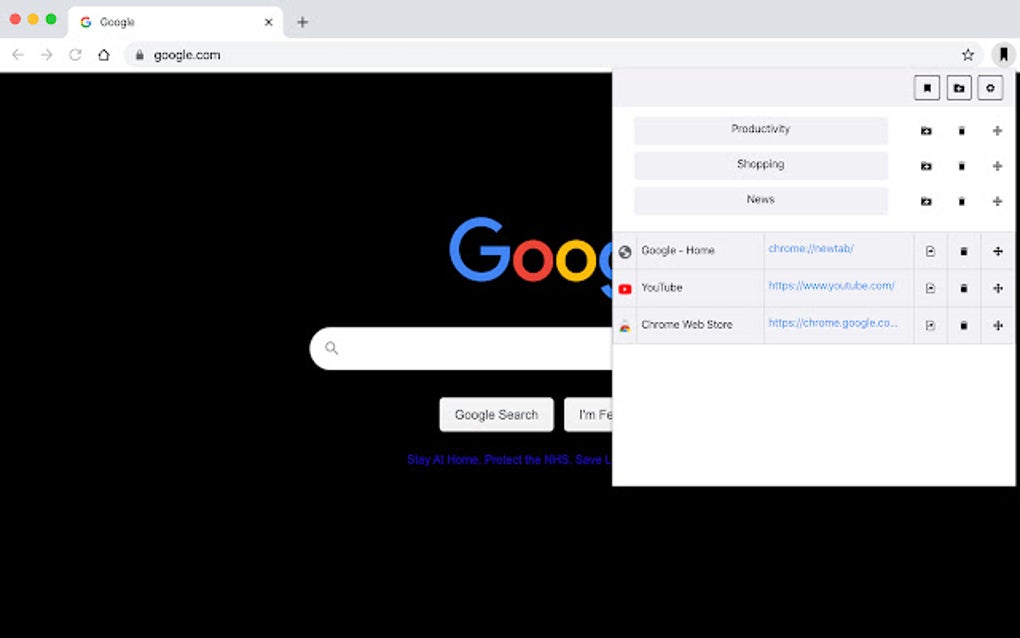Open the https://www.youtube.com/ link

(x=831, y=286)
